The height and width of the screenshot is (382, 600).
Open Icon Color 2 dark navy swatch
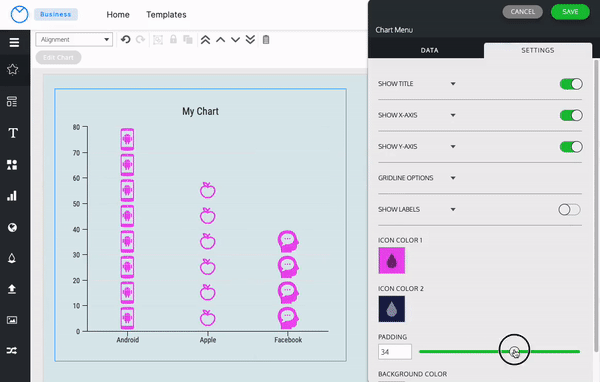[x=391, y=309]
